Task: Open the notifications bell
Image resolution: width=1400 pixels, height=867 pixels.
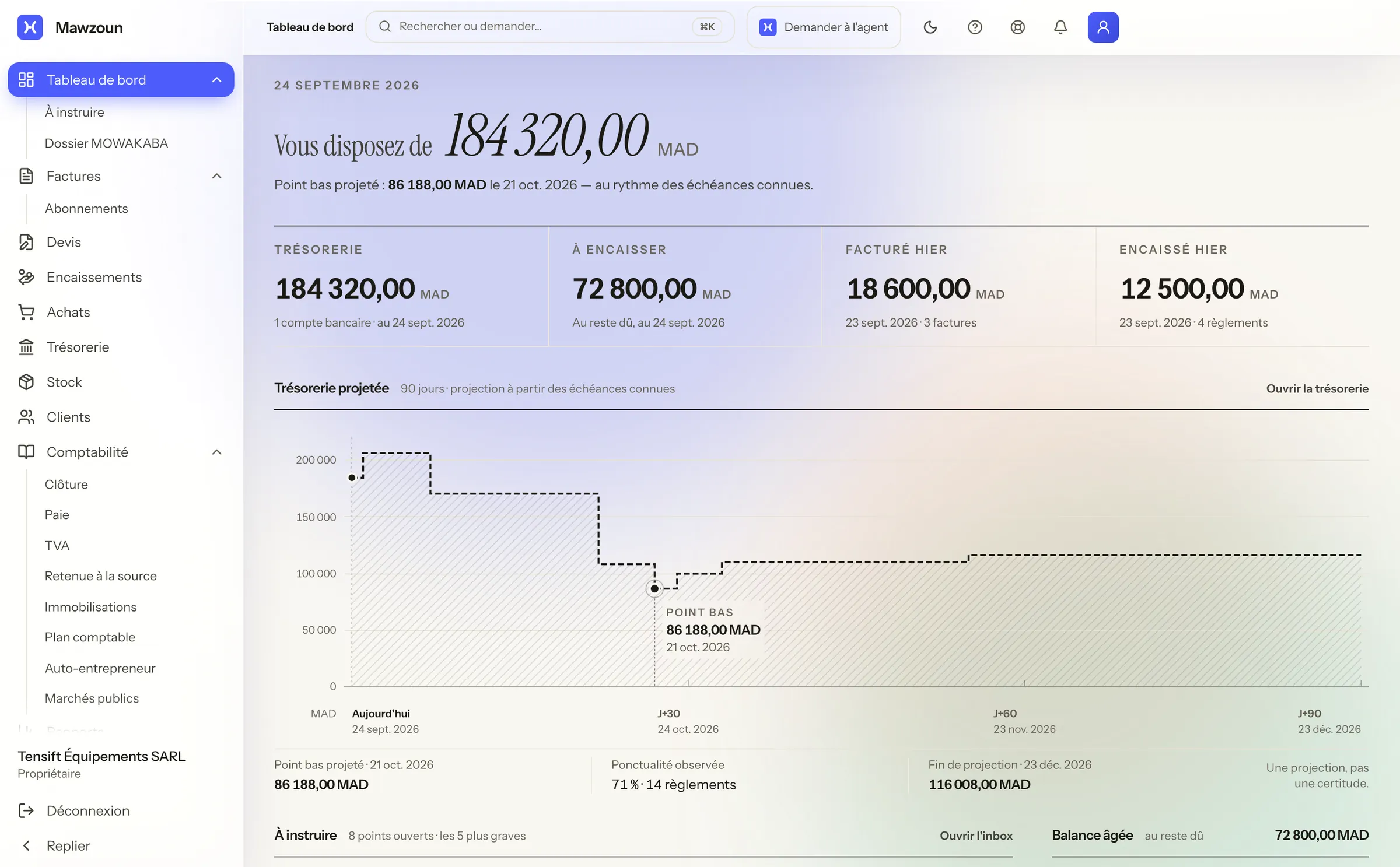Action: pos(1060,27)
